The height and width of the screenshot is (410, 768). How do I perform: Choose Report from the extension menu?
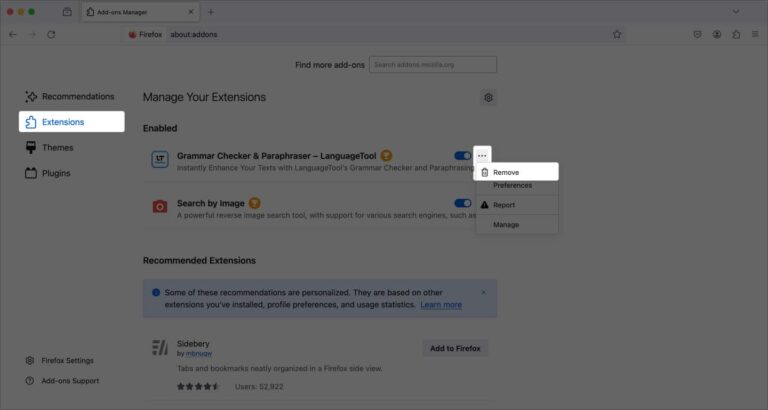tap(504, 205)
